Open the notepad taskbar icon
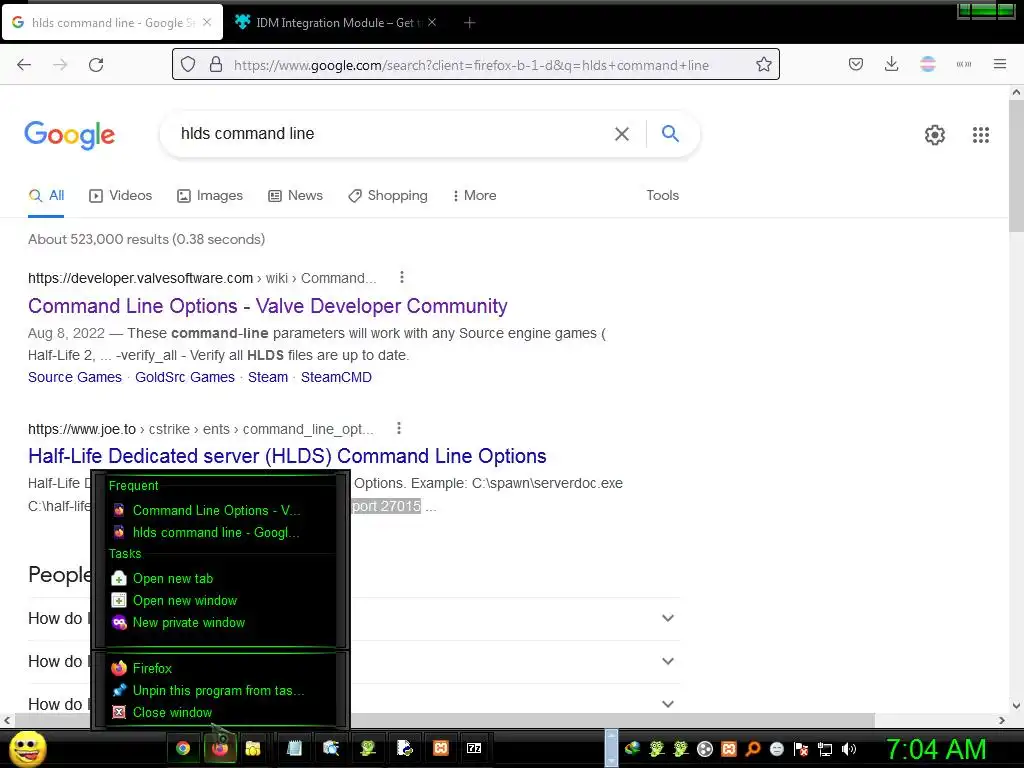 click(x=295, y=748)
